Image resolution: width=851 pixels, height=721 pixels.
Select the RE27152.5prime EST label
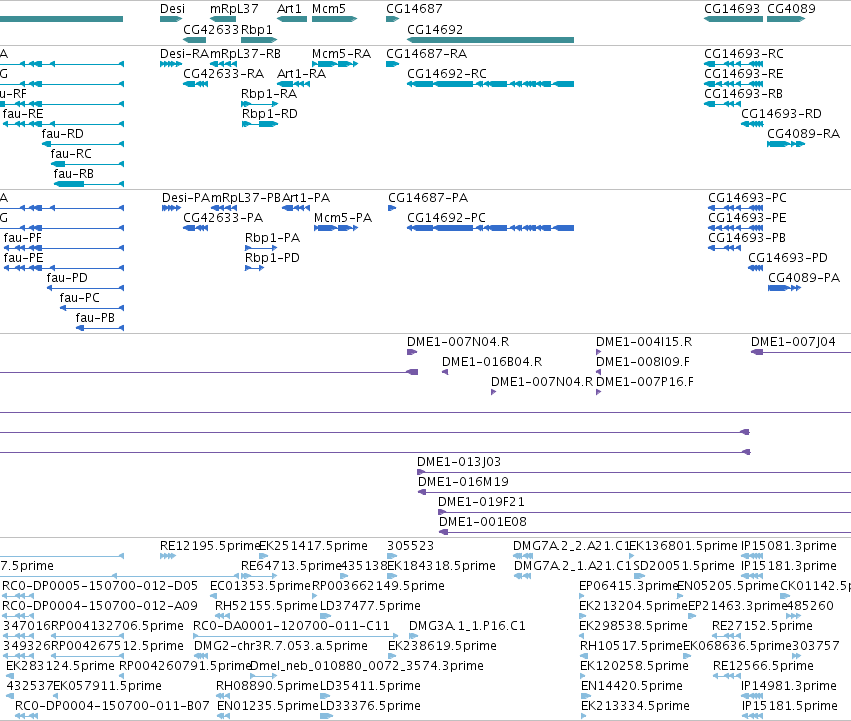(762, 627)
